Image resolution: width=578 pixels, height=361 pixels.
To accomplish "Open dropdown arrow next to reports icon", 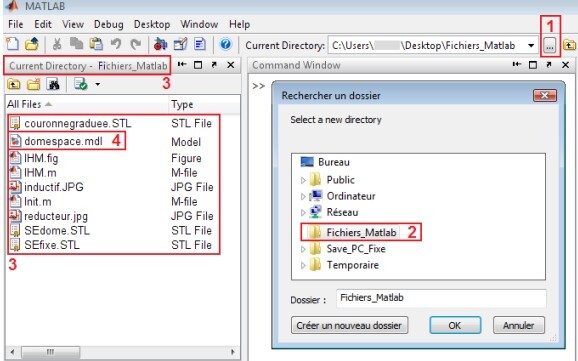I will [x=98, y=84].
